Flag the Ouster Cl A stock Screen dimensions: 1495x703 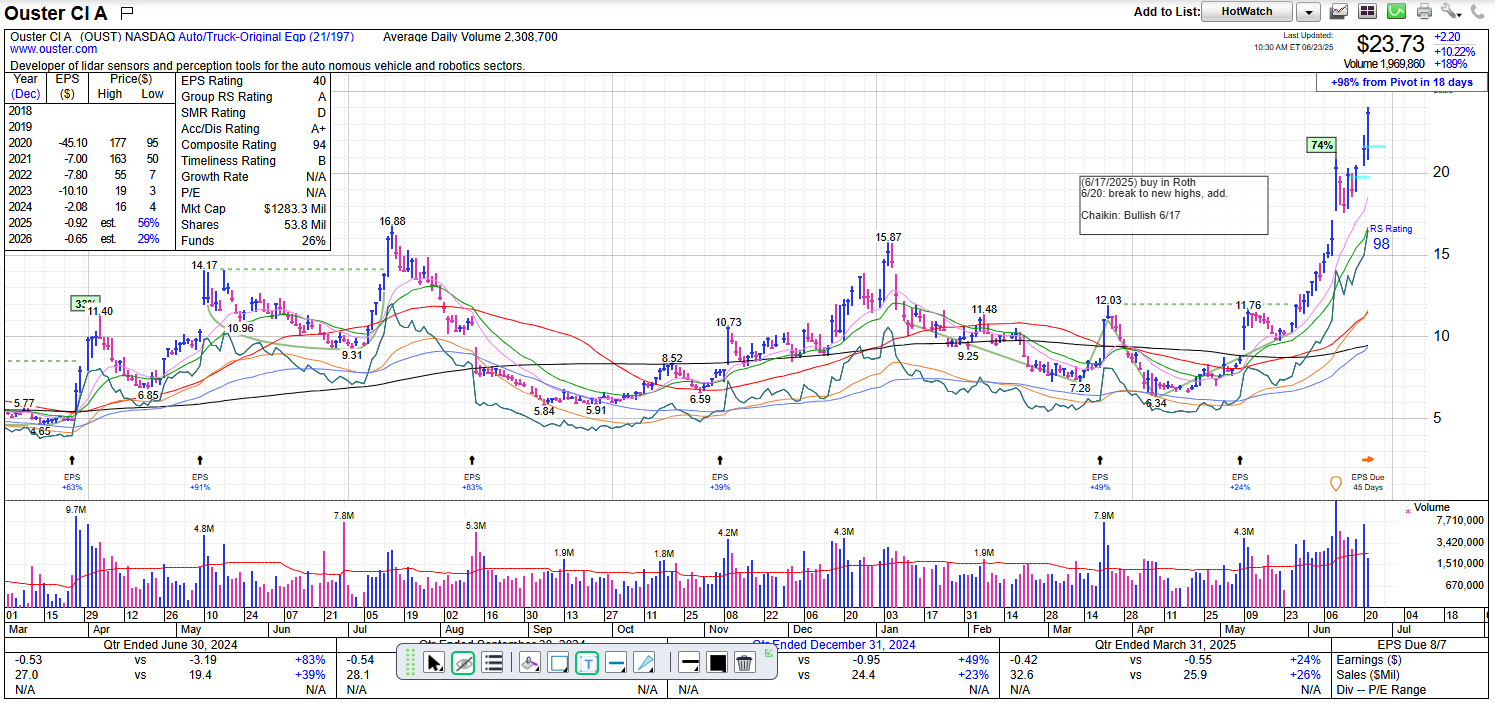(126, 13)
